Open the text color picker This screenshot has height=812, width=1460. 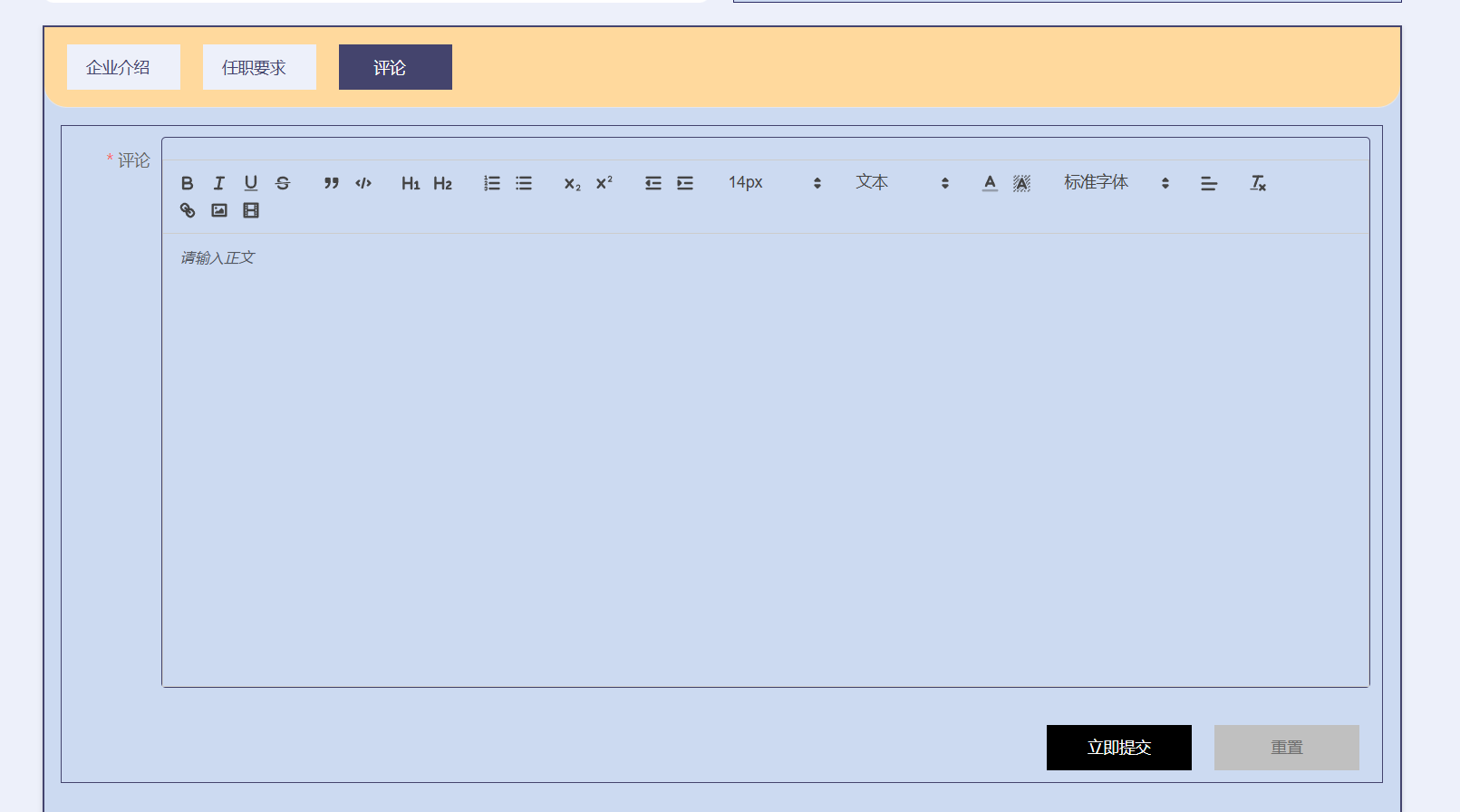(990, 183)
